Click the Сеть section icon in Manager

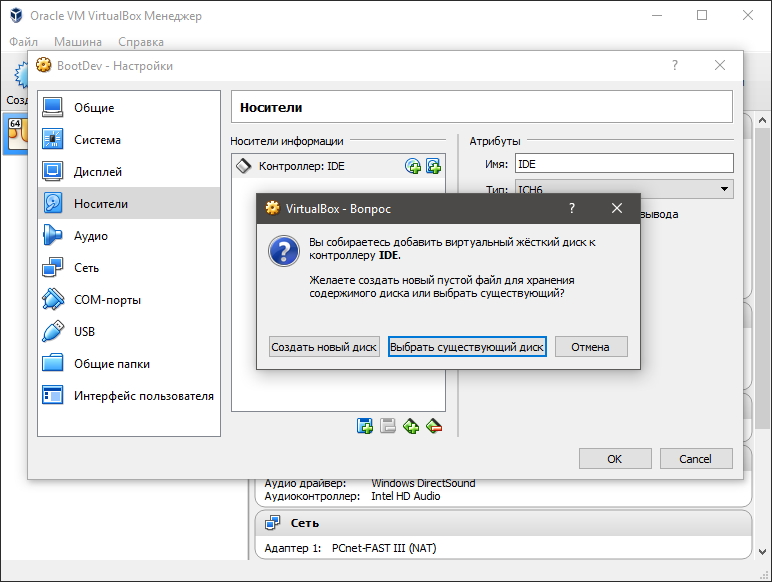[272, 523]
